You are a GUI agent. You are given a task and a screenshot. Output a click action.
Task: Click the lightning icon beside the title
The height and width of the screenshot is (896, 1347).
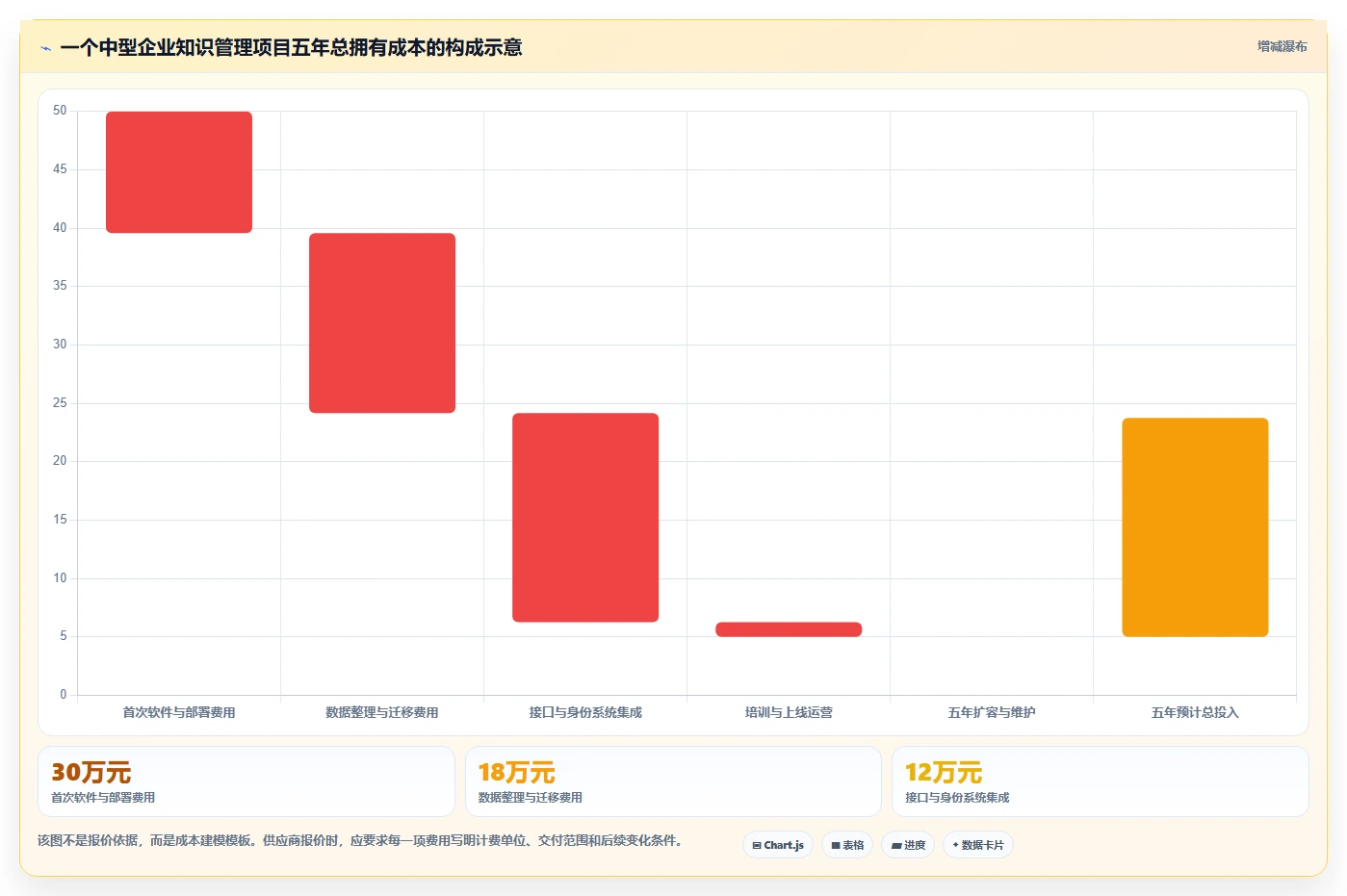(45, 48)
